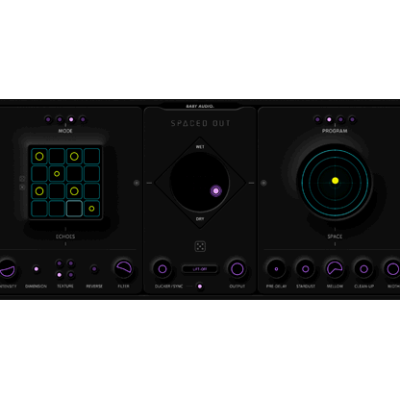Image resolution: width=400 pixels, height=400 pixels.
Task: Toggle the Echoes section power dot right of grid
Action: [136, 183]
